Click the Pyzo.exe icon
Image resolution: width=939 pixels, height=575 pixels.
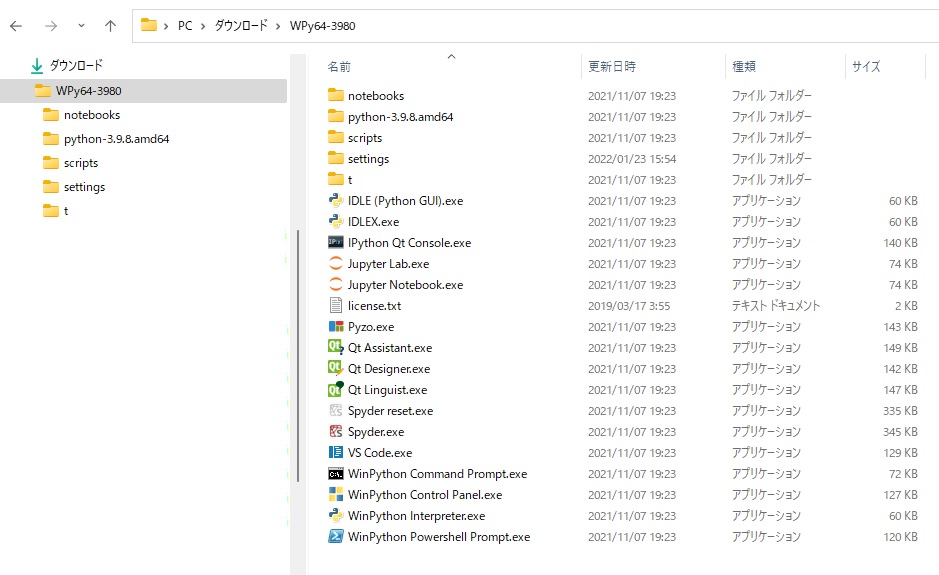pyautogui.click(x=336, y=326)
